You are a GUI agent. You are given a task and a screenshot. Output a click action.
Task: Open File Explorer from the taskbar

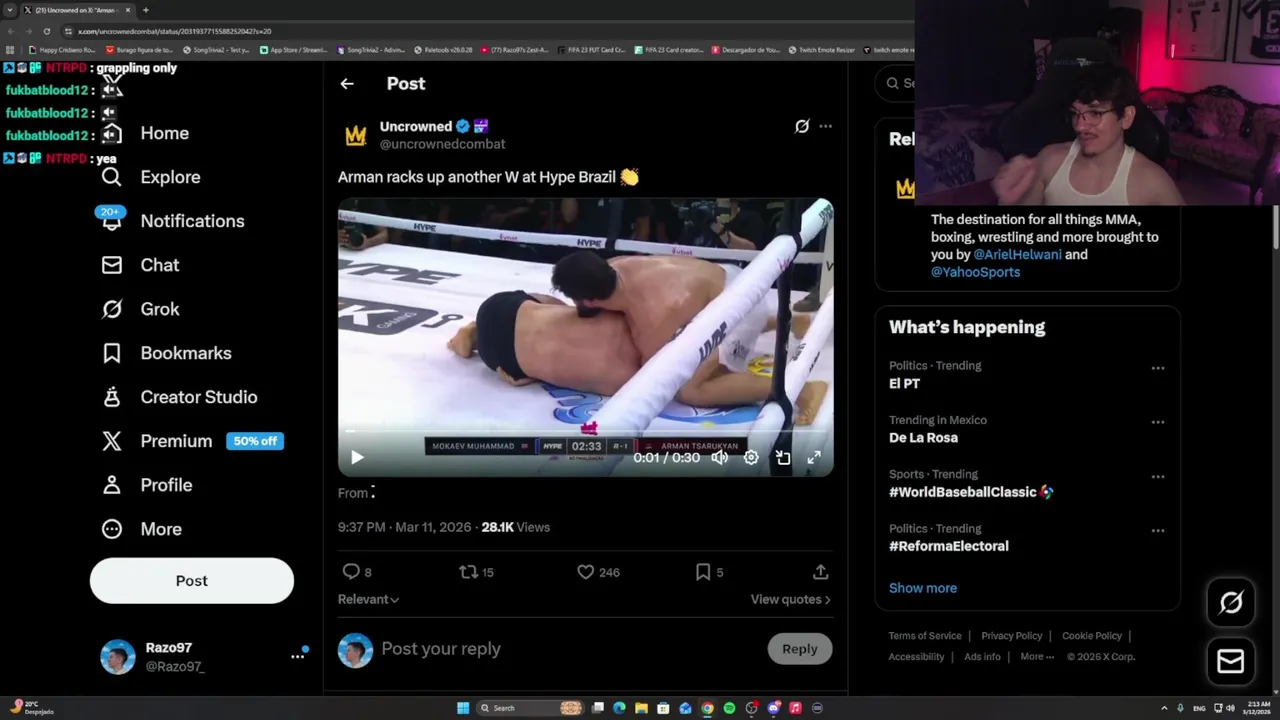641,708
